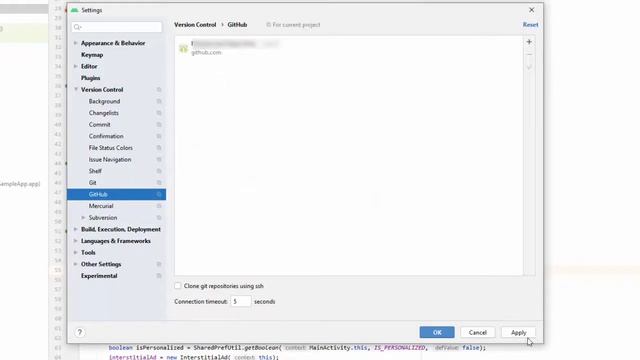
Task: Expand Languages & Frameworks section
Action: click(76, 241)
